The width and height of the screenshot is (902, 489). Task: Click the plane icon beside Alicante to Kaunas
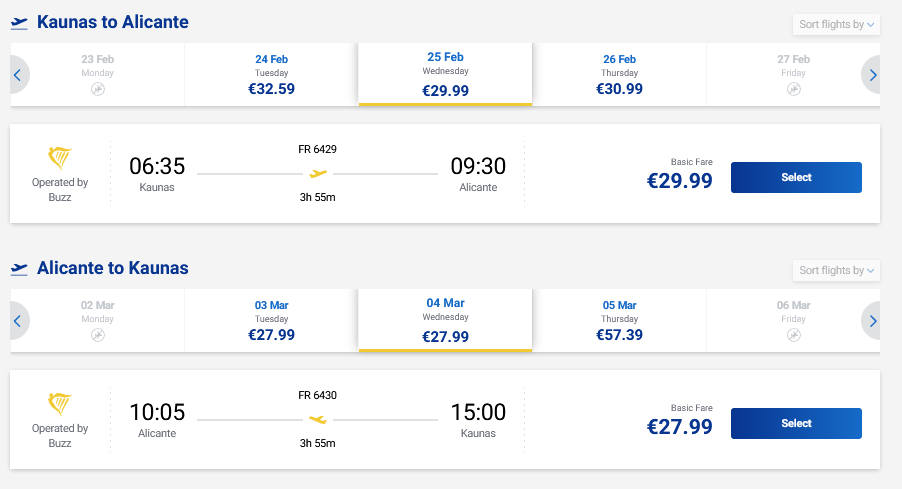point(19,268)
